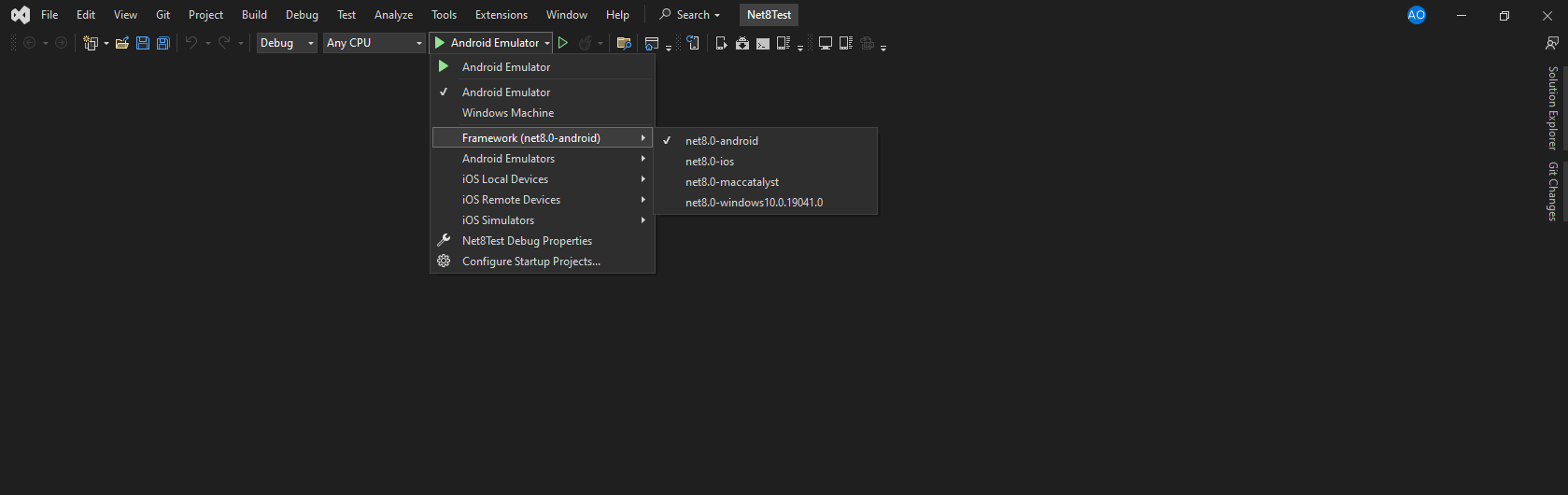Click the wrench icon for Net8Test Debug Properties
The height and width of the screenshot is (495, 1568).
(x=444, y=241)
